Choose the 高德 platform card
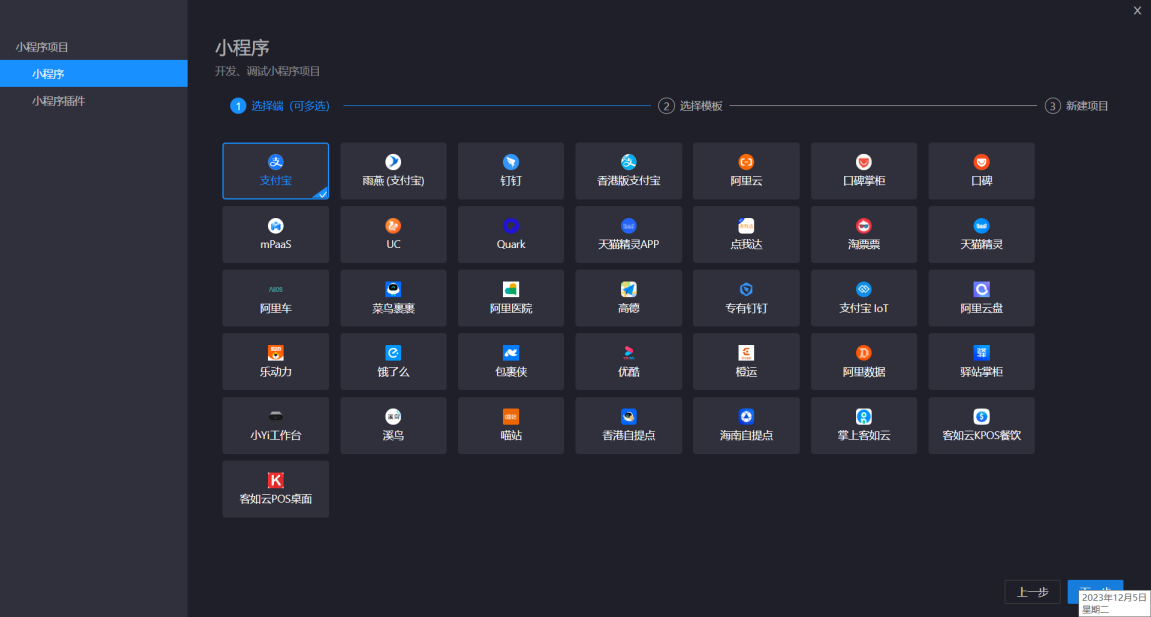1151x617 pixels. click(x=628, y=298)
